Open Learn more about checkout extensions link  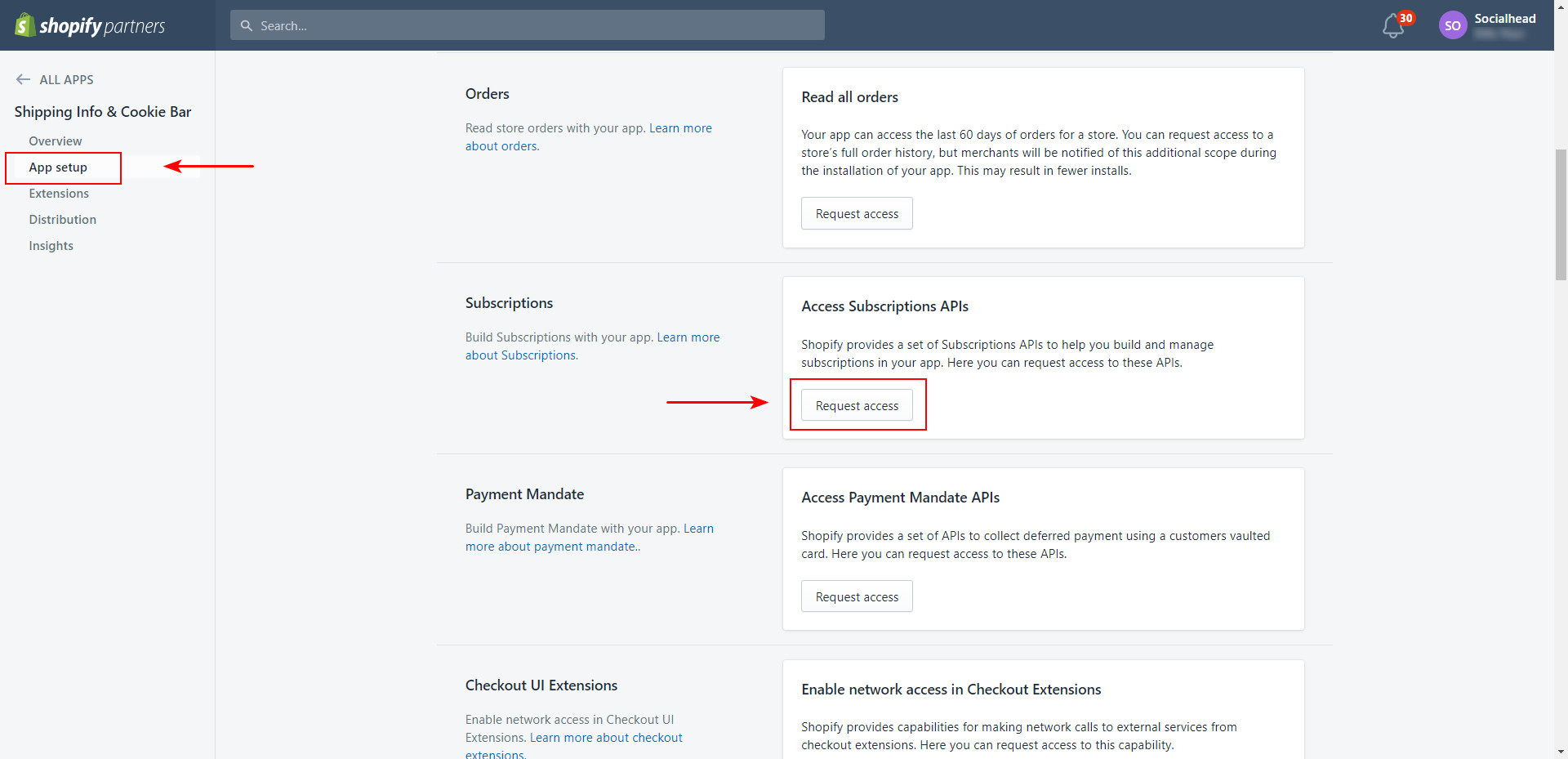[574, 747]
